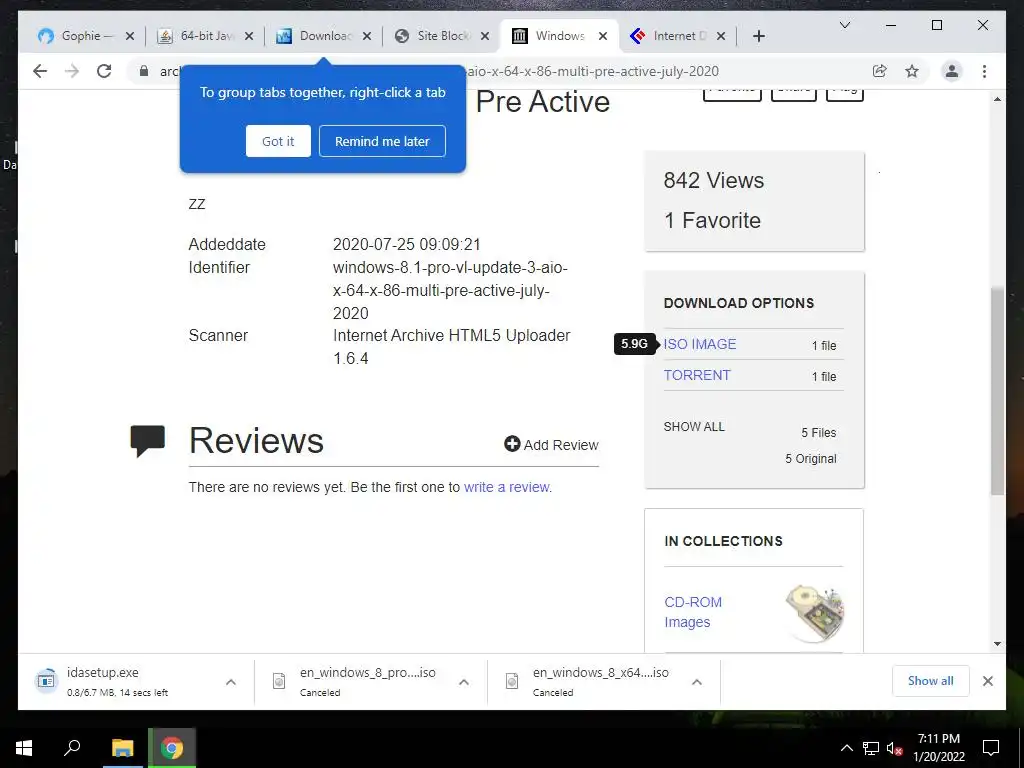Image resolution: width=1024 pixels, height=768 pixels.
Task: Open the tab search dropdown arrow
Action: tap(844, 25)
